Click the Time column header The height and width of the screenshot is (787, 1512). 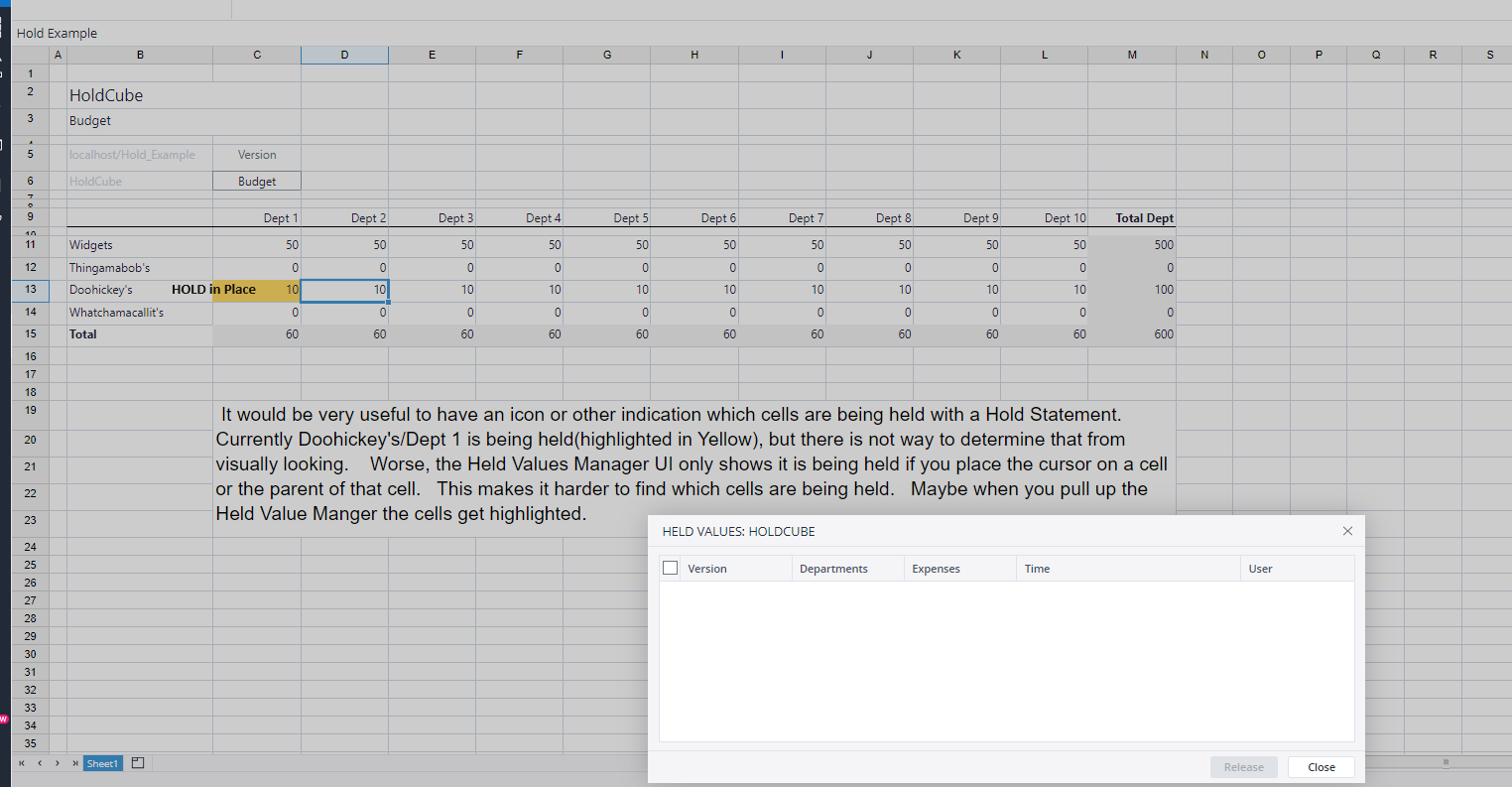click(x=1037, y=569)
